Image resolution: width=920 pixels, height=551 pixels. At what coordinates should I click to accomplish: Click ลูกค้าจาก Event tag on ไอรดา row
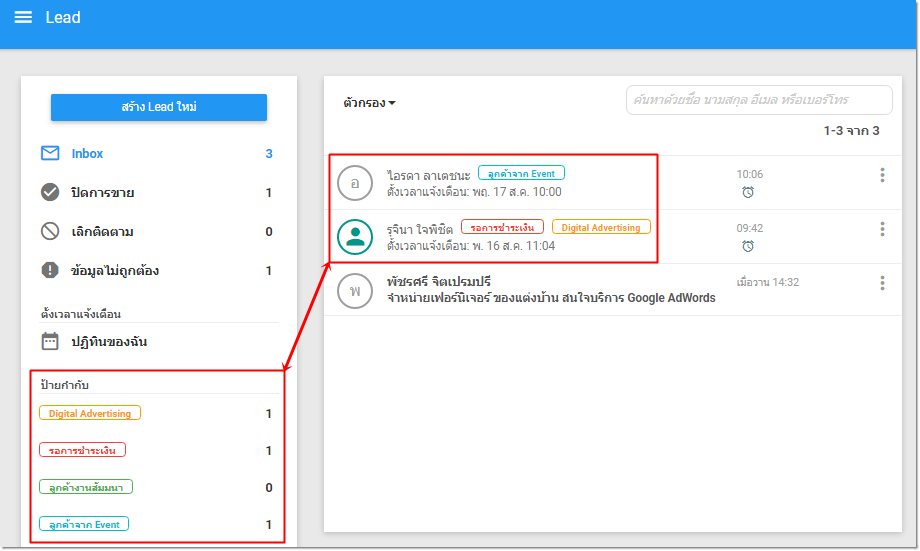coord(521,173)
